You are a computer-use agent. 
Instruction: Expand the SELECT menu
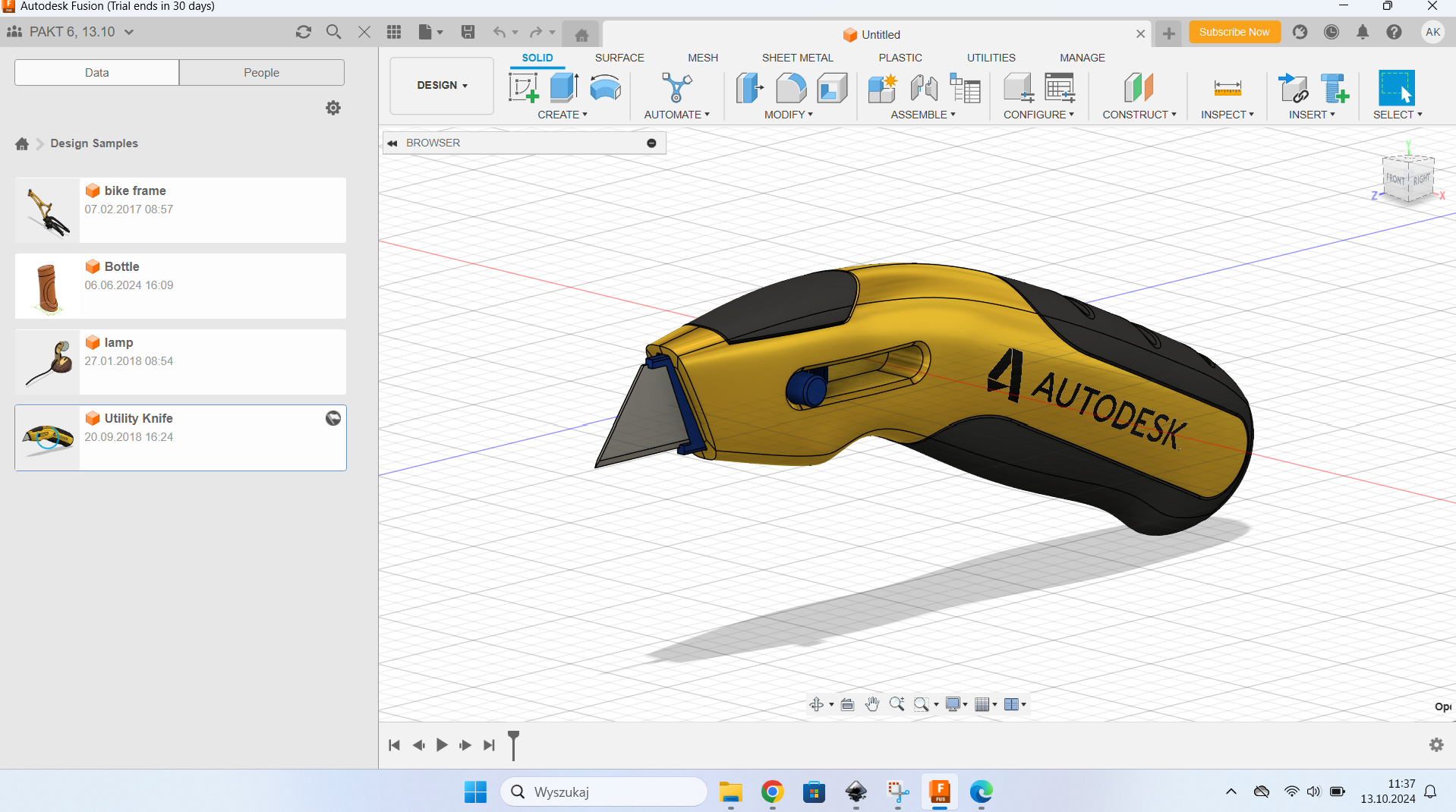click(x=1398, y=115)
